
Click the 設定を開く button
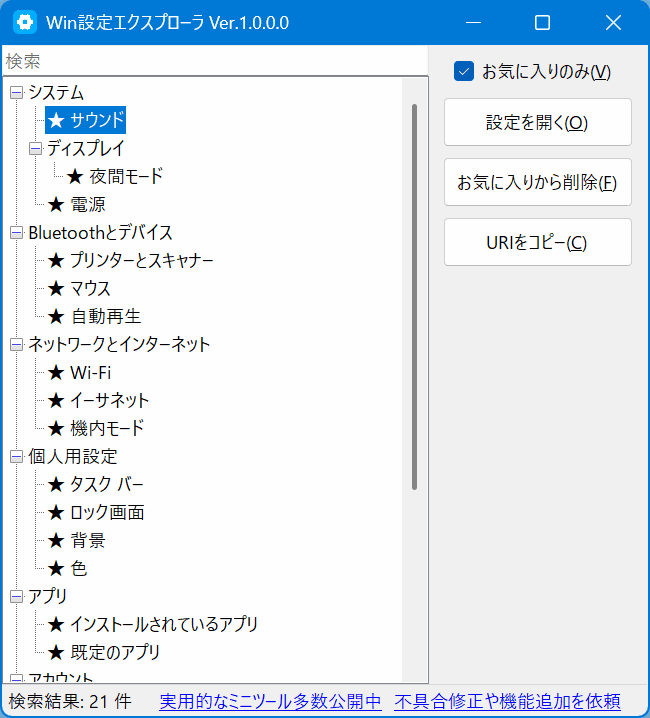point(537,122)
